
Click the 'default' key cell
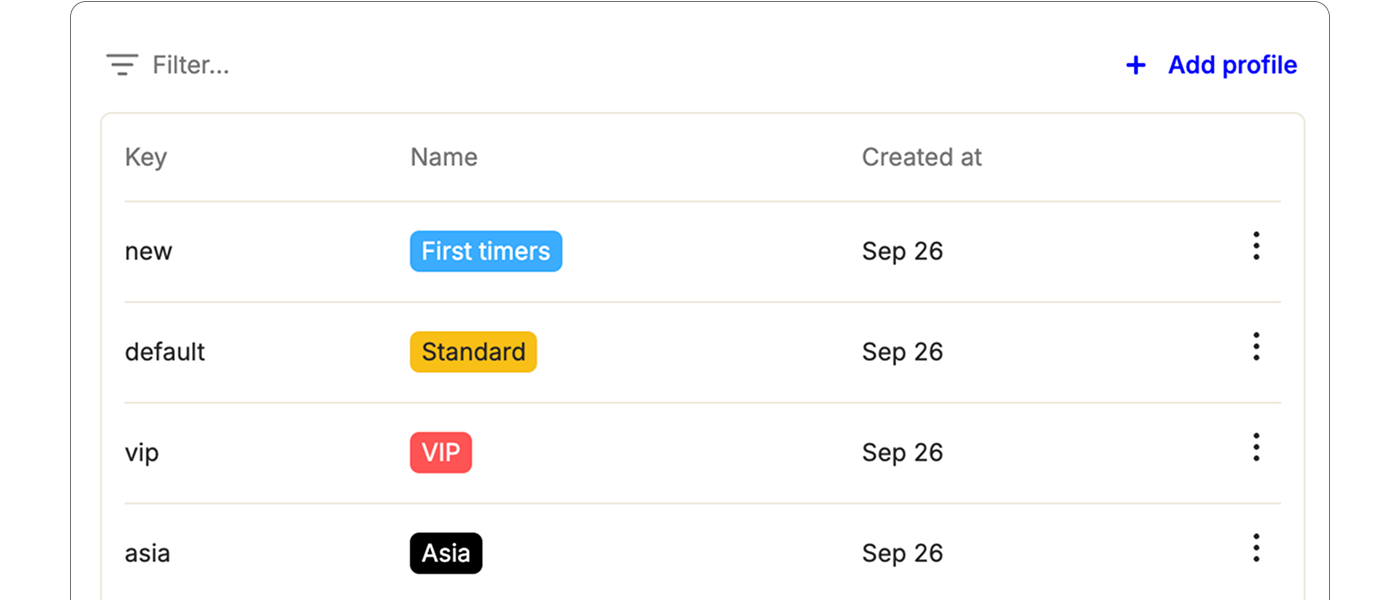click(165, 352)
